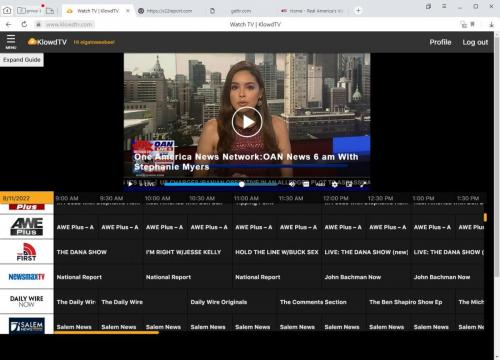Click the big play button on the video
Image resolution: width=500 pixels, height=360 pixels.
[247, 122]
